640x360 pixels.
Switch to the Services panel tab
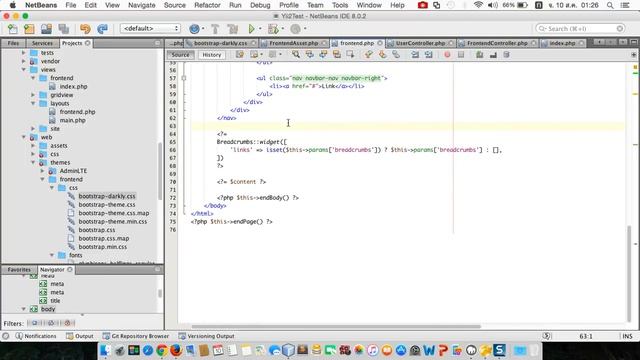tap(42, 43)
